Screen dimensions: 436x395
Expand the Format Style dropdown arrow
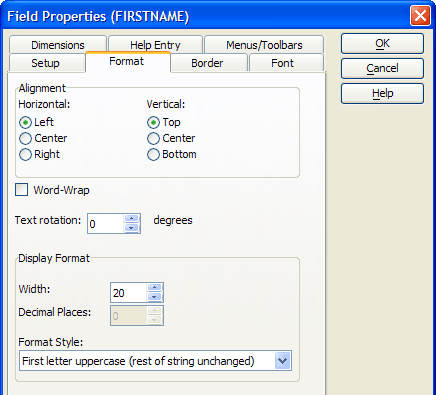[x=283, y=361]
